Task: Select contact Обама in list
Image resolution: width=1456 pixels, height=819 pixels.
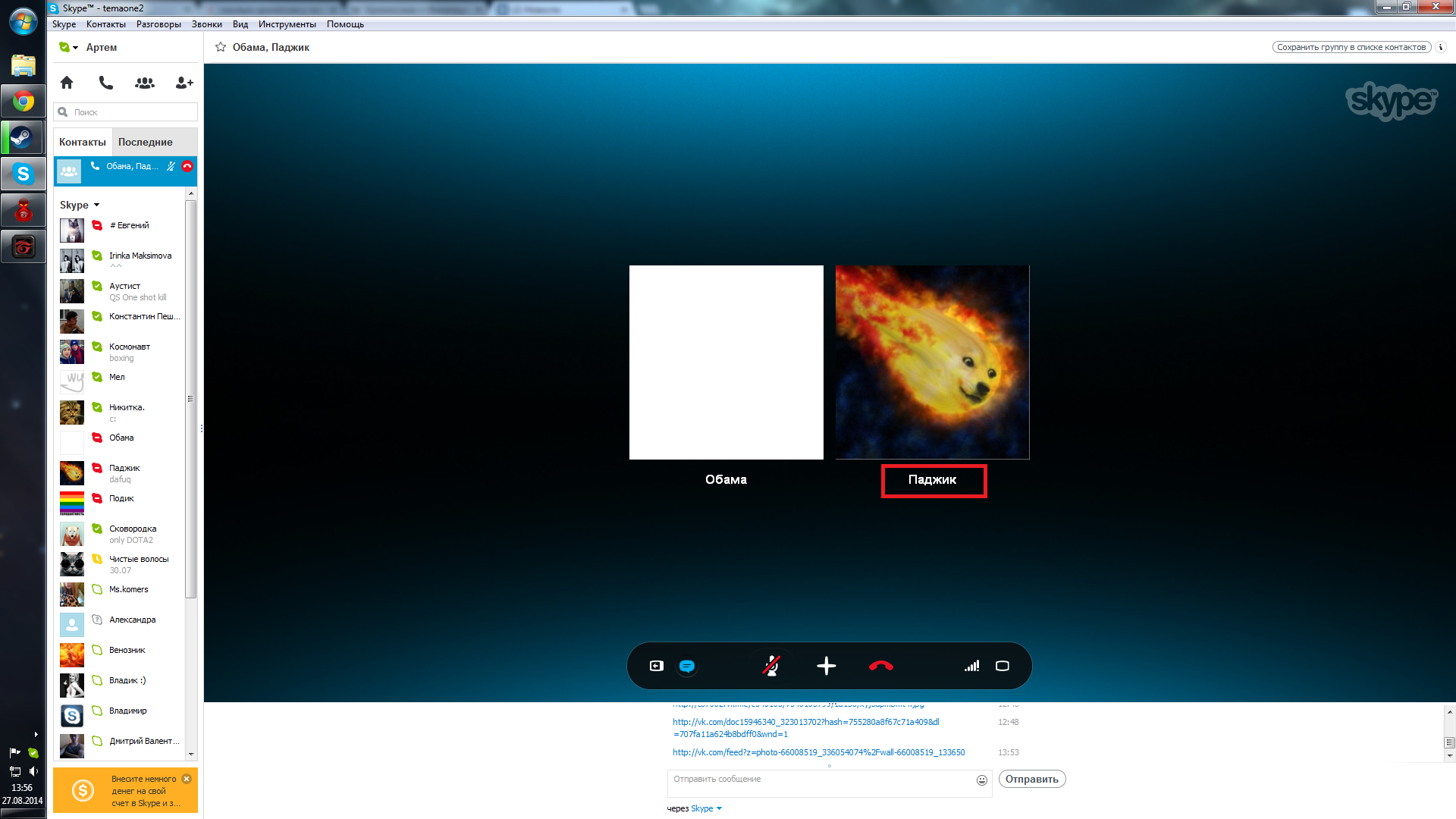Action: point(120,443)
